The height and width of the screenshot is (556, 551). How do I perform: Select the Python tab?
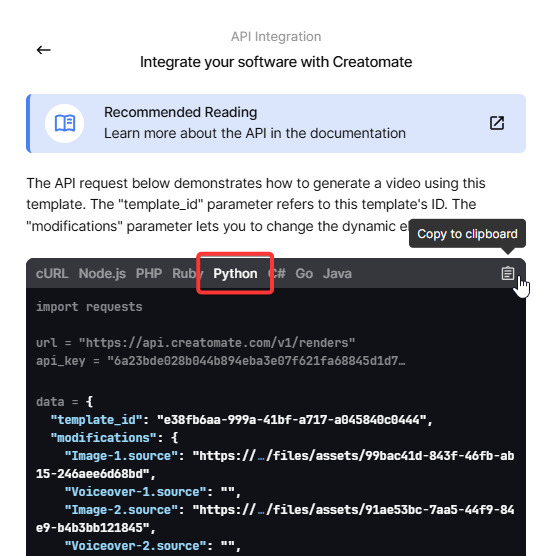(x=235, y=273)
